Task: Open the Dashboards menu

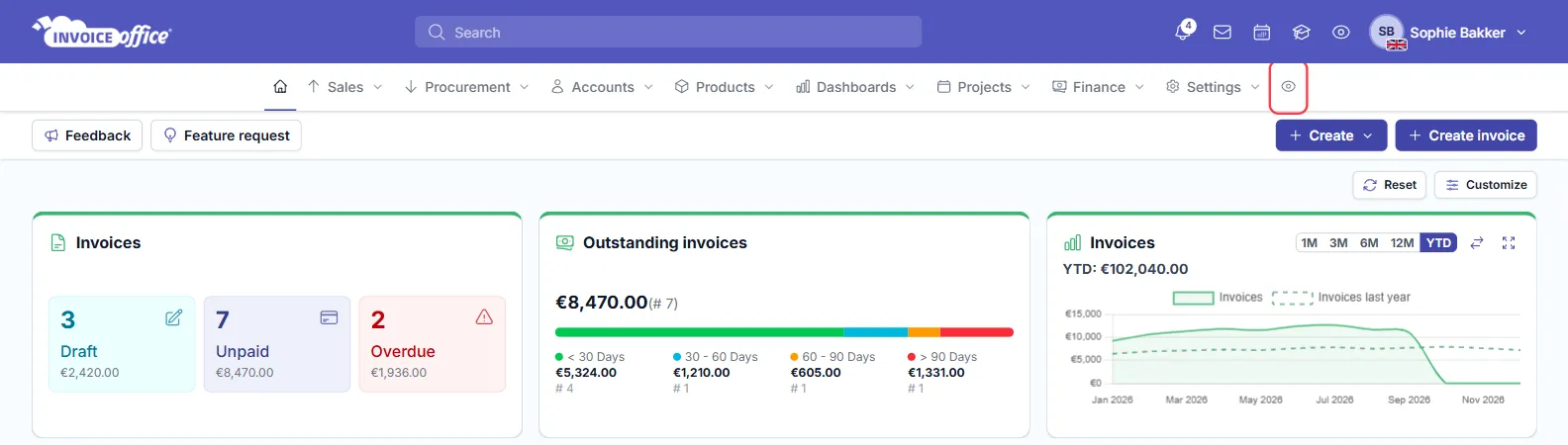Action: point(855,87)
